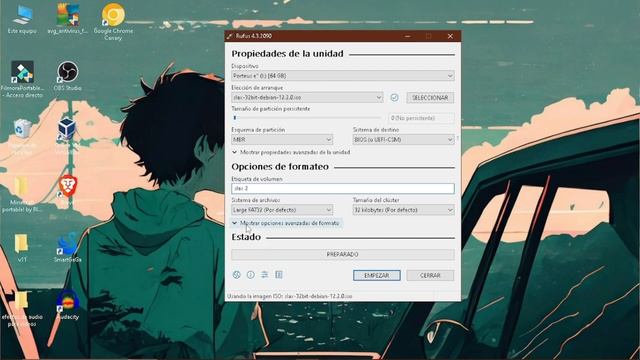Open Sistema de archivos FAT32 dropdown
The image size is (640, 360).
(x=282, y=210)
